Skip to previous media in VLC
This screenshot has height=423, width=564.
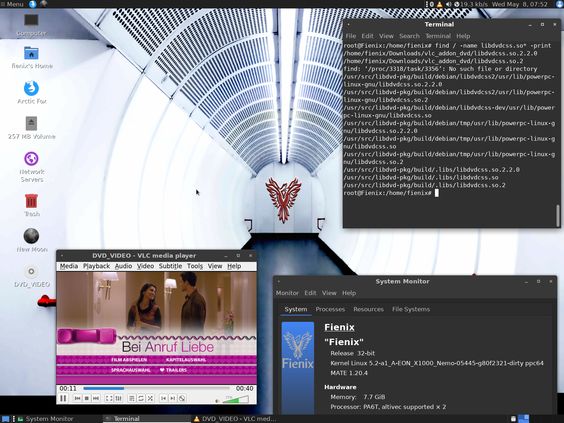(77, 398)
